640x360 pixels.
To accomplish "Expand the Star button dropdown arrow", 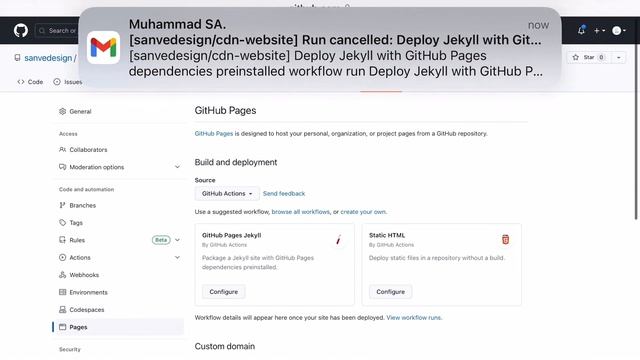I will pos(618,58).
